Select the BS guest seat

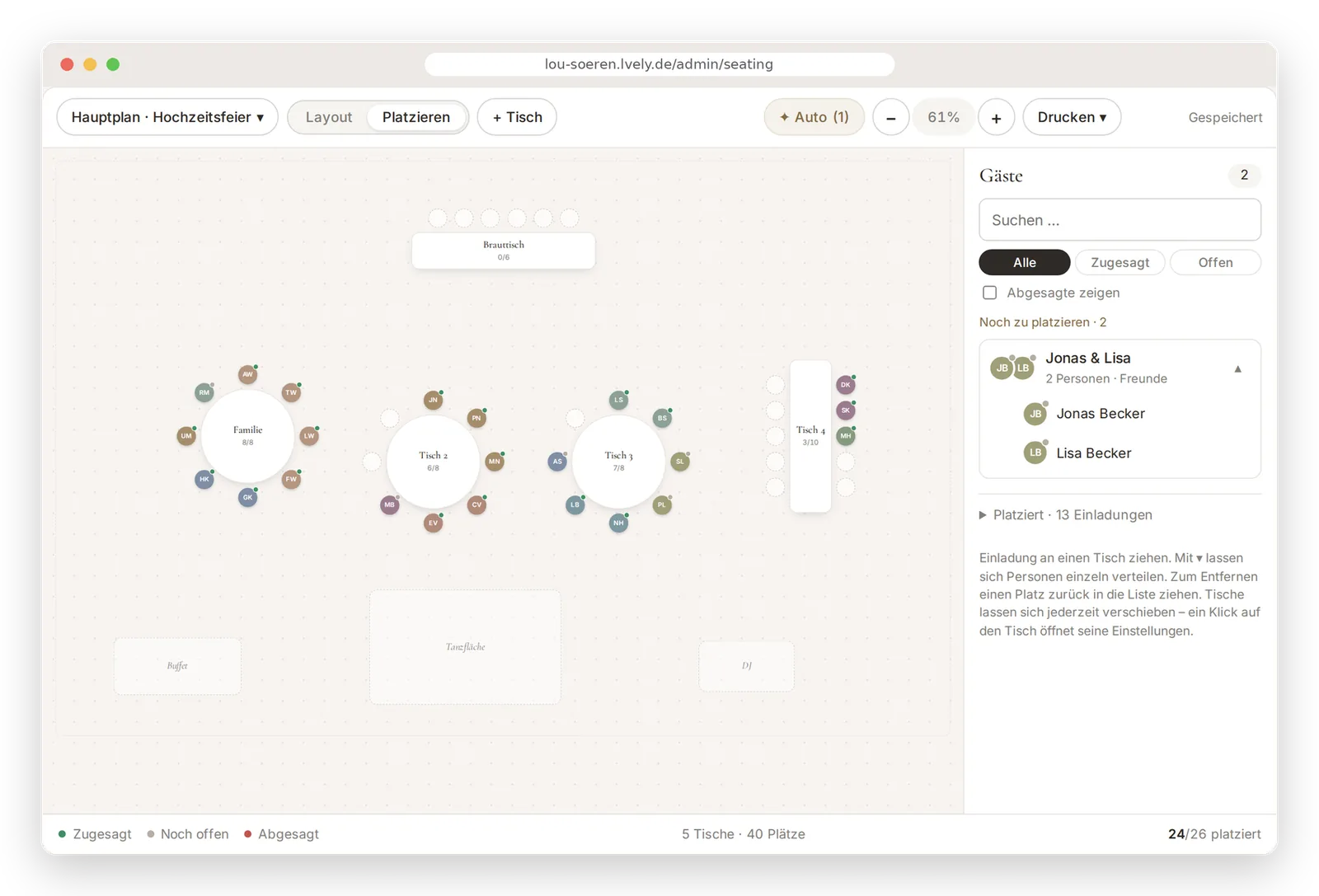tap(662, 418)
